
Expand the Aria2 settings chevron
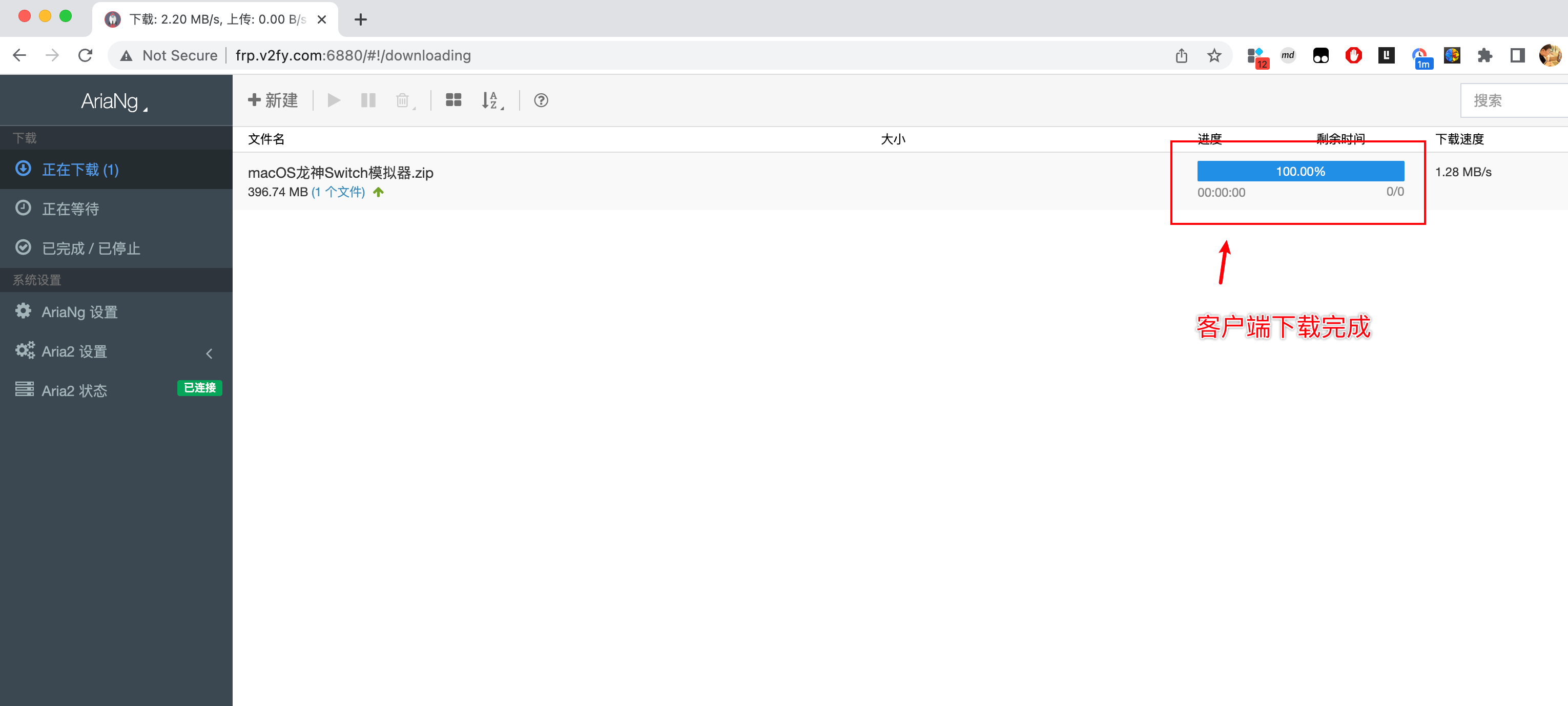209,353
